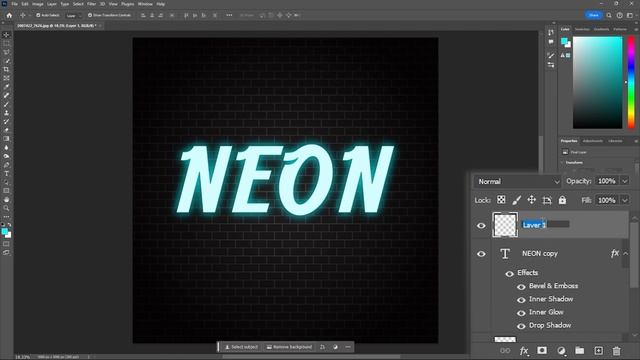Viewport: 640px width, 360px height.
Task: Click the rainbow hue slider
Action: point(631,82)
